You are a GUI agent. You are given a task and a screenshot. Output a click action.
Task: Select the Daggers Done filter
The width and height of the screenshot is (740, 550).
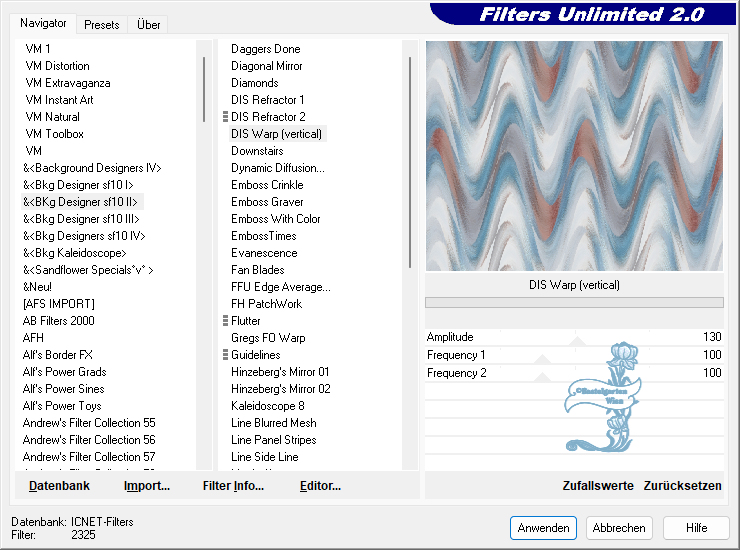click(266, 49)
